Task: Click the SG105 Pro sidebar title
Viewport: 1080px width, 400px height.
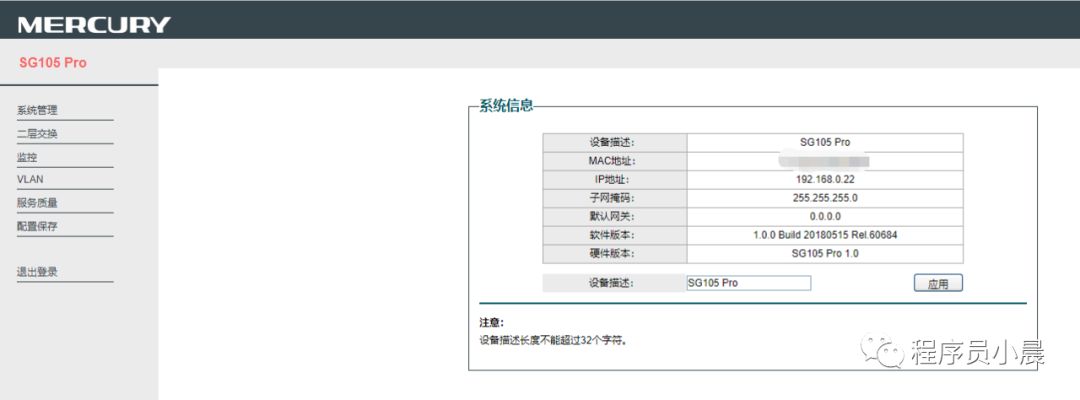Action: coord(53,63)
